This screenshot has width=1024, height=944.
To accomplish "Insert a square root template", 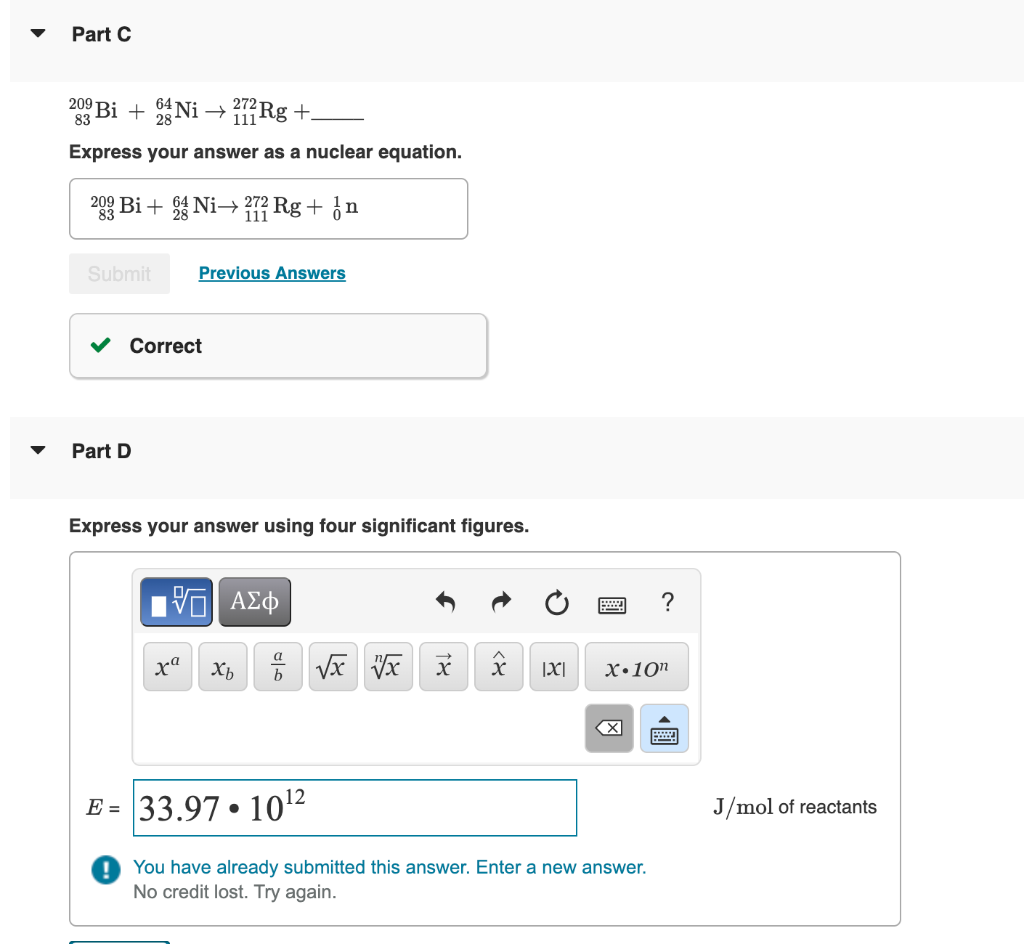I will click(332, 666).
